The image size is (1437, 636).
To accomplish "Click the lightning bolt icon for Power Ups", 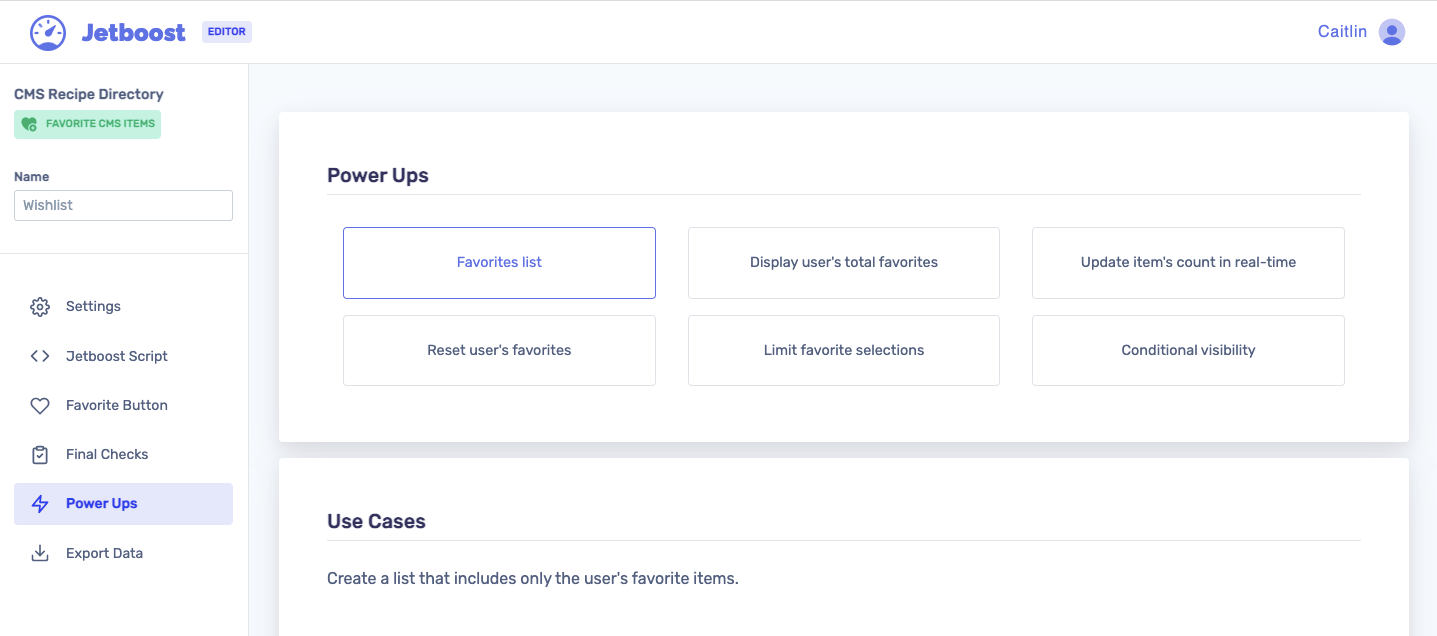I will click(x=40, y=503).
